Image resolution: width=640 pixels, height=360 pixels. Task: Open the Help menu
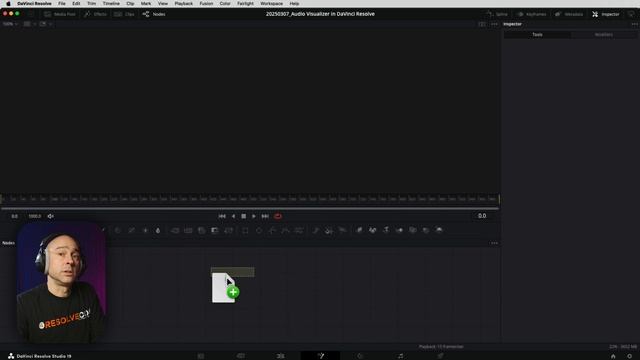(294, 3)
